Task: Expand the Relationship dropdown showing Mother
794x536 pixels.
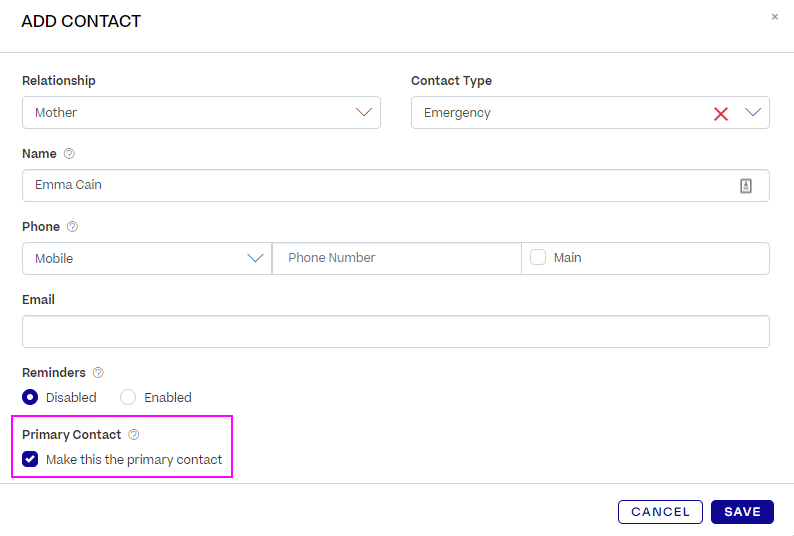Action: coord(201,112)
